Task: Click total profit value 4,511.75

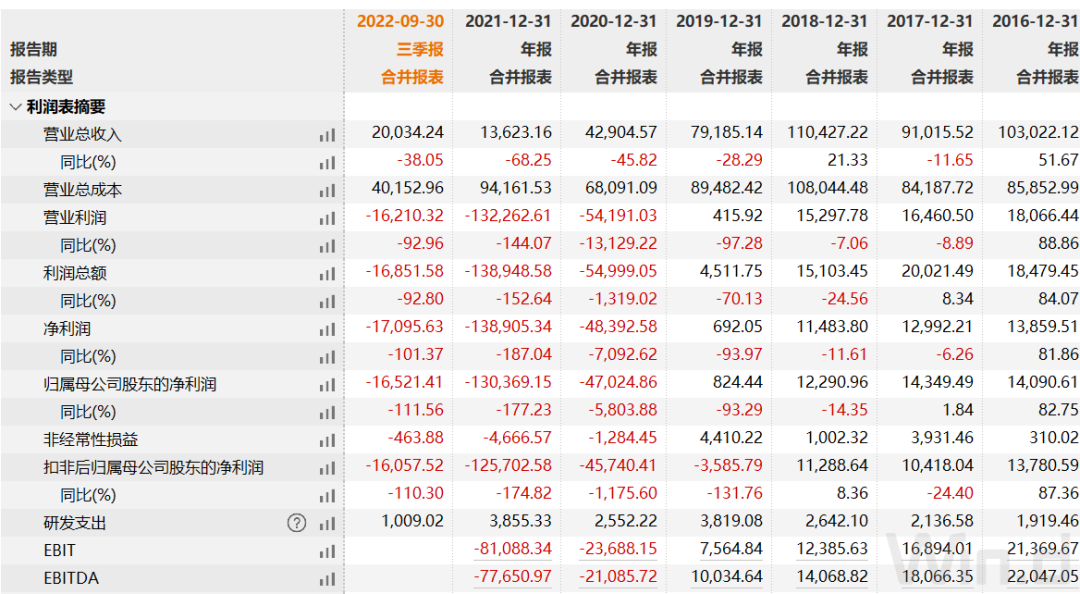Action: coord(731,271)
